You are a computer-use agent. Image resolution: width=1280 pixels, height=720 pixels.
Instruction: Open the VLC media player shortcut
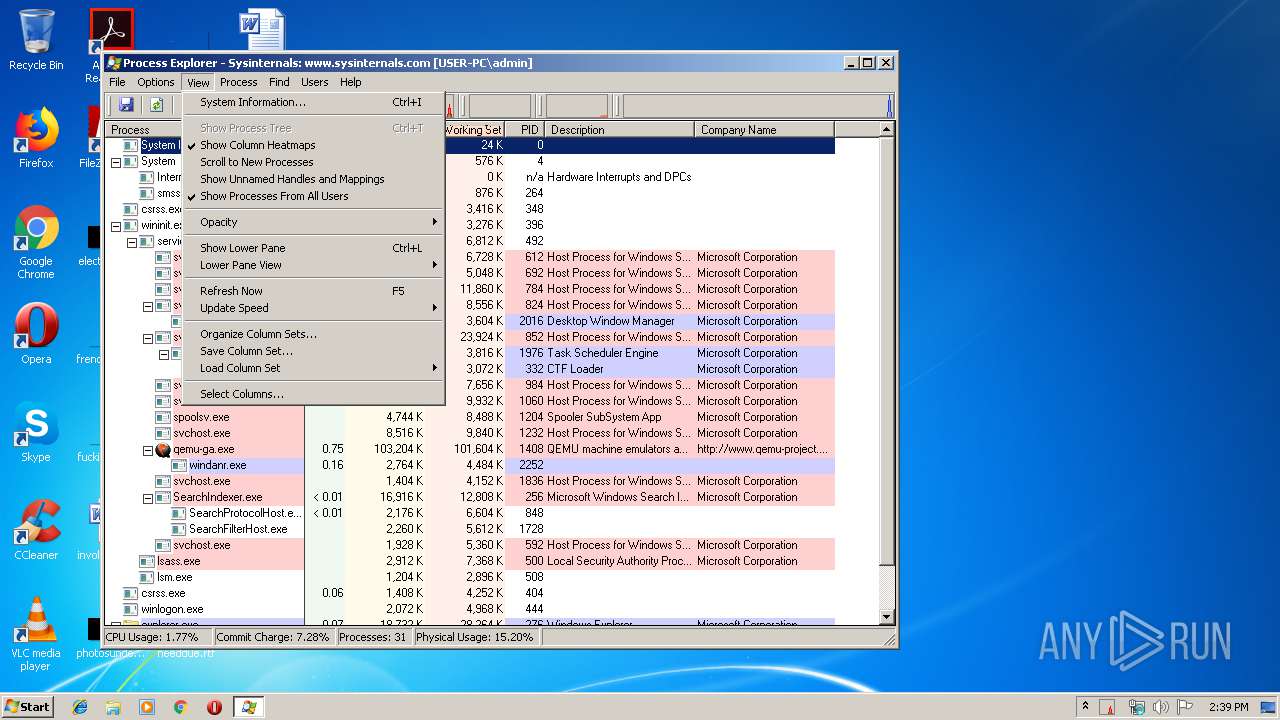[36, 634]
